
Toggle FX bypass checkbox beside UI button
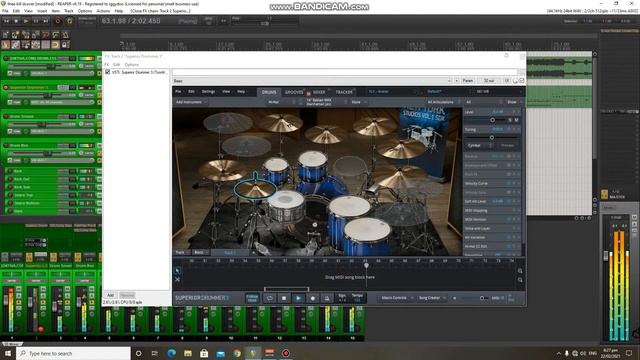[x=522, y=81]
